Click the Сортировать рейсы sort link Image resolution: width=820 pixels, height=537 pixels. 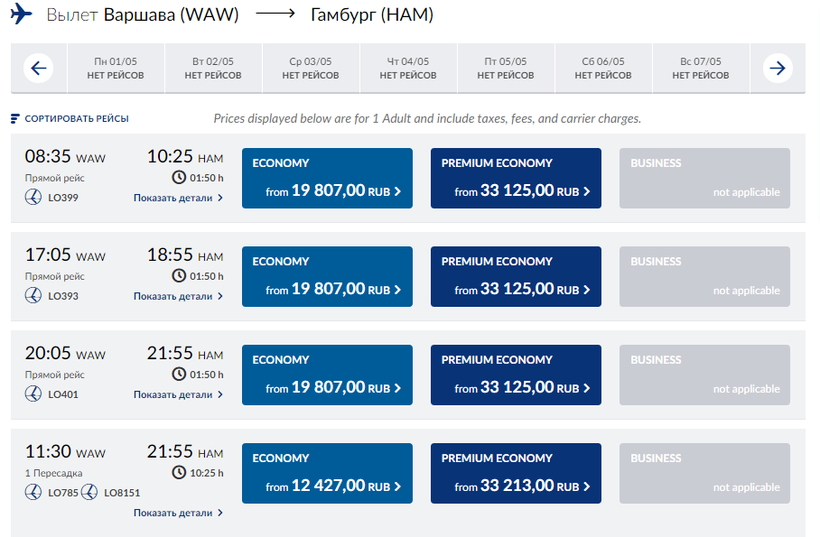[76, 119]
